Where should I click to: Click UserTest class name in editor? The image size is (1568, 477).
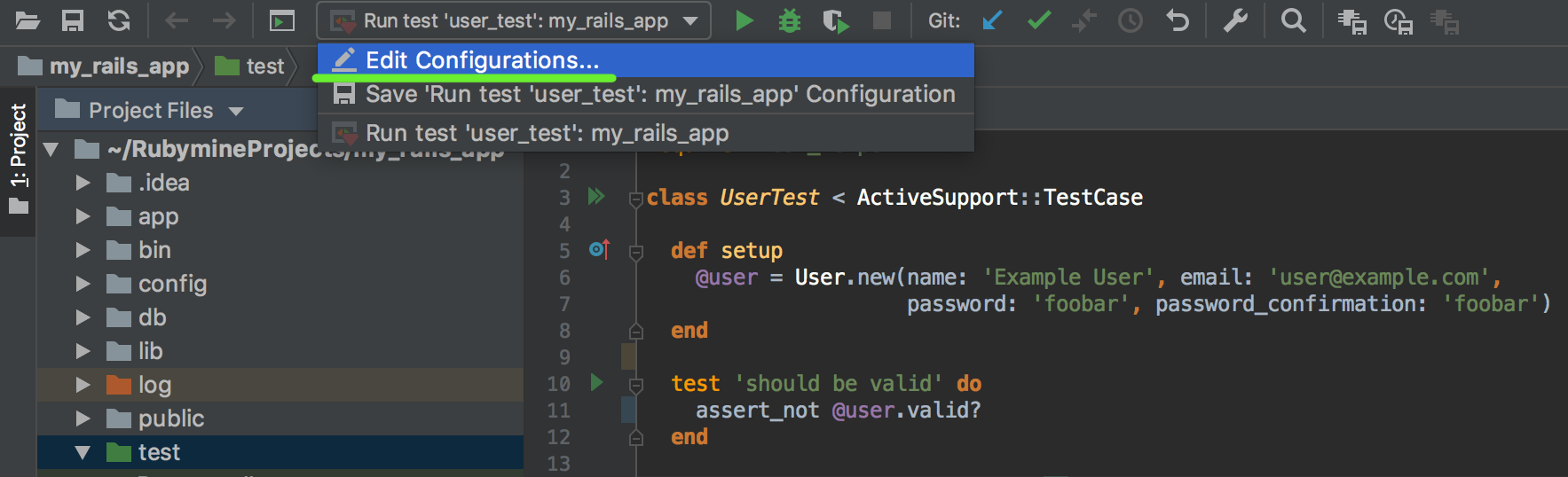pyautogui.click(x=769, y=198)
